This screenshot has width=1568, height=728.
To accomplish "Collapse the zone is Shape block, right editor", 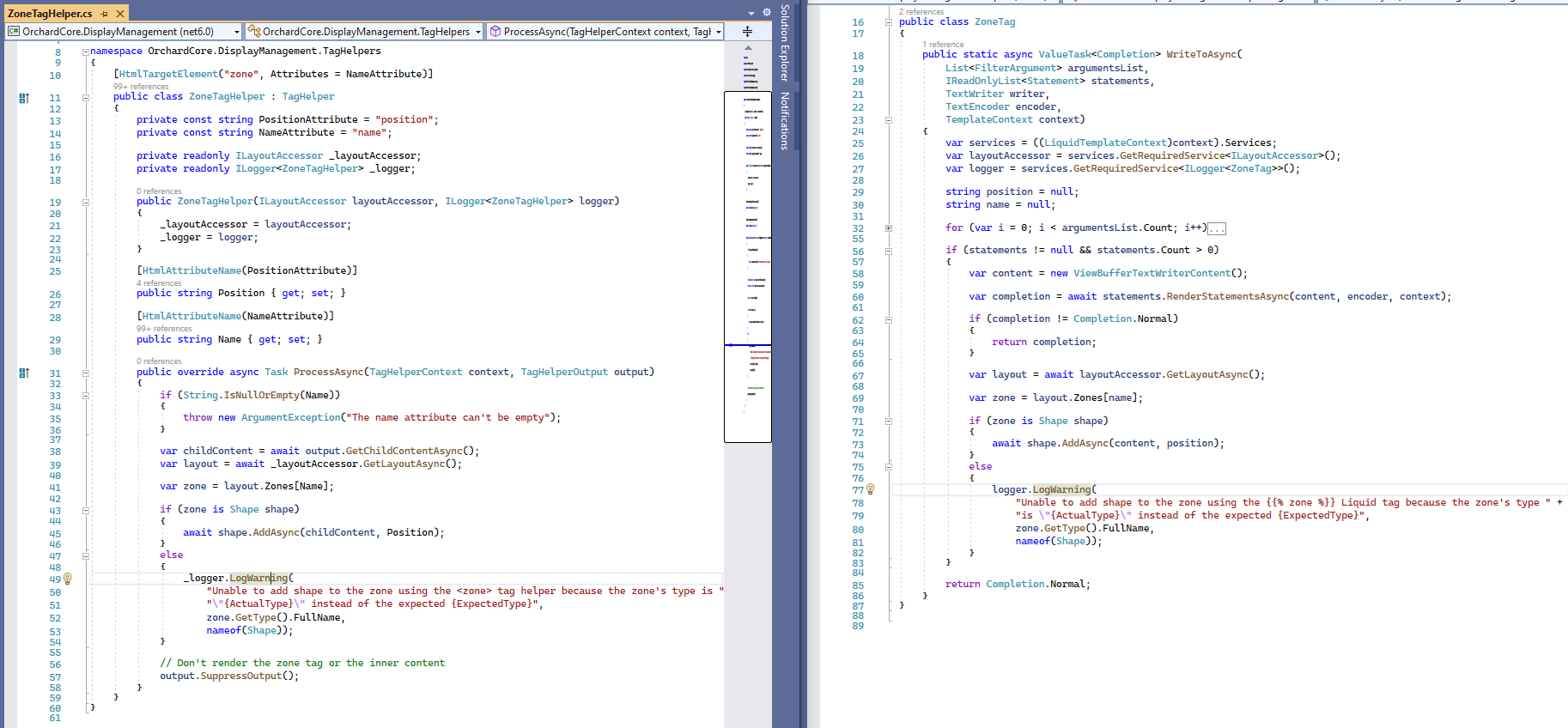I will coord(889,422).
